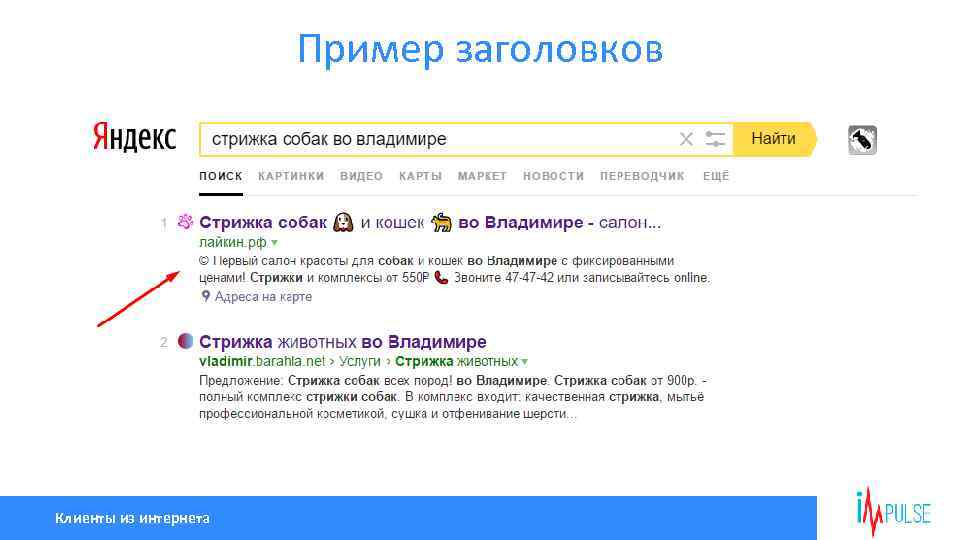
Task: Click the footer text Клиенты из интернета
Action: [132, 519]
